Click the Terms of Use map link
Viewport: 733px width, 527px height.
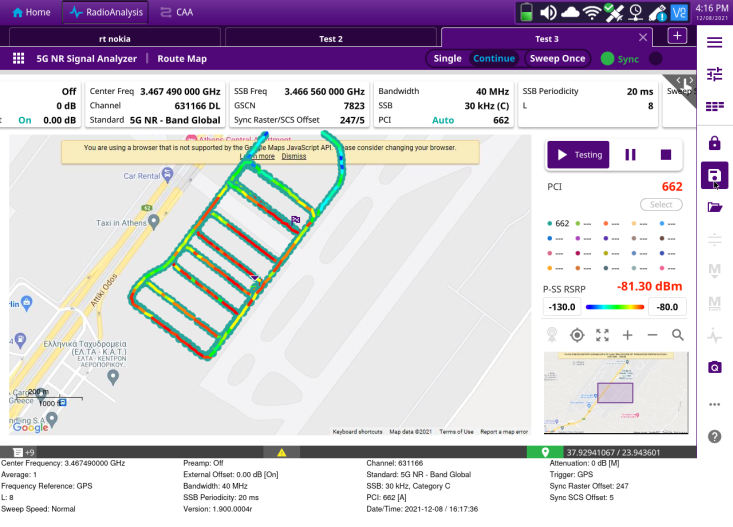pos(456,432)
